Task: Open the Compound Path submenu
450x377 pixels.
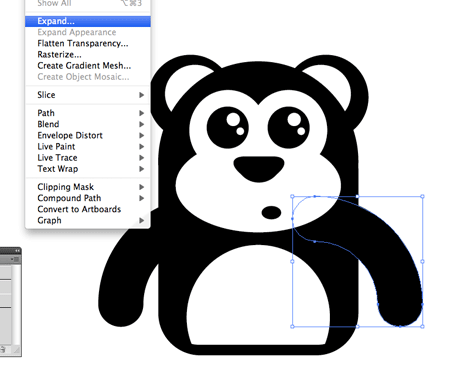Action: pos(142,198)
